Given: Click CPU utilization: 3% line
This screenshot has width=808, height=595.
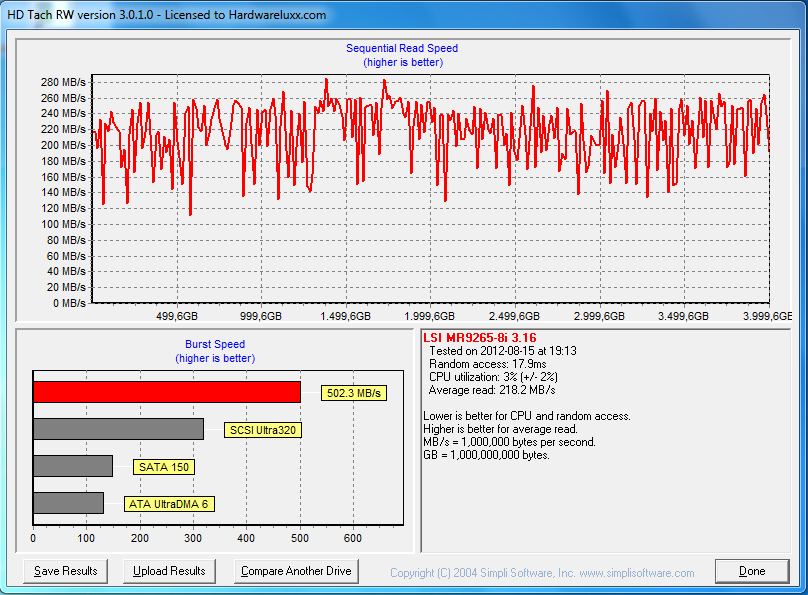Looking at the screenshot, I should click(x=493, y=377).
